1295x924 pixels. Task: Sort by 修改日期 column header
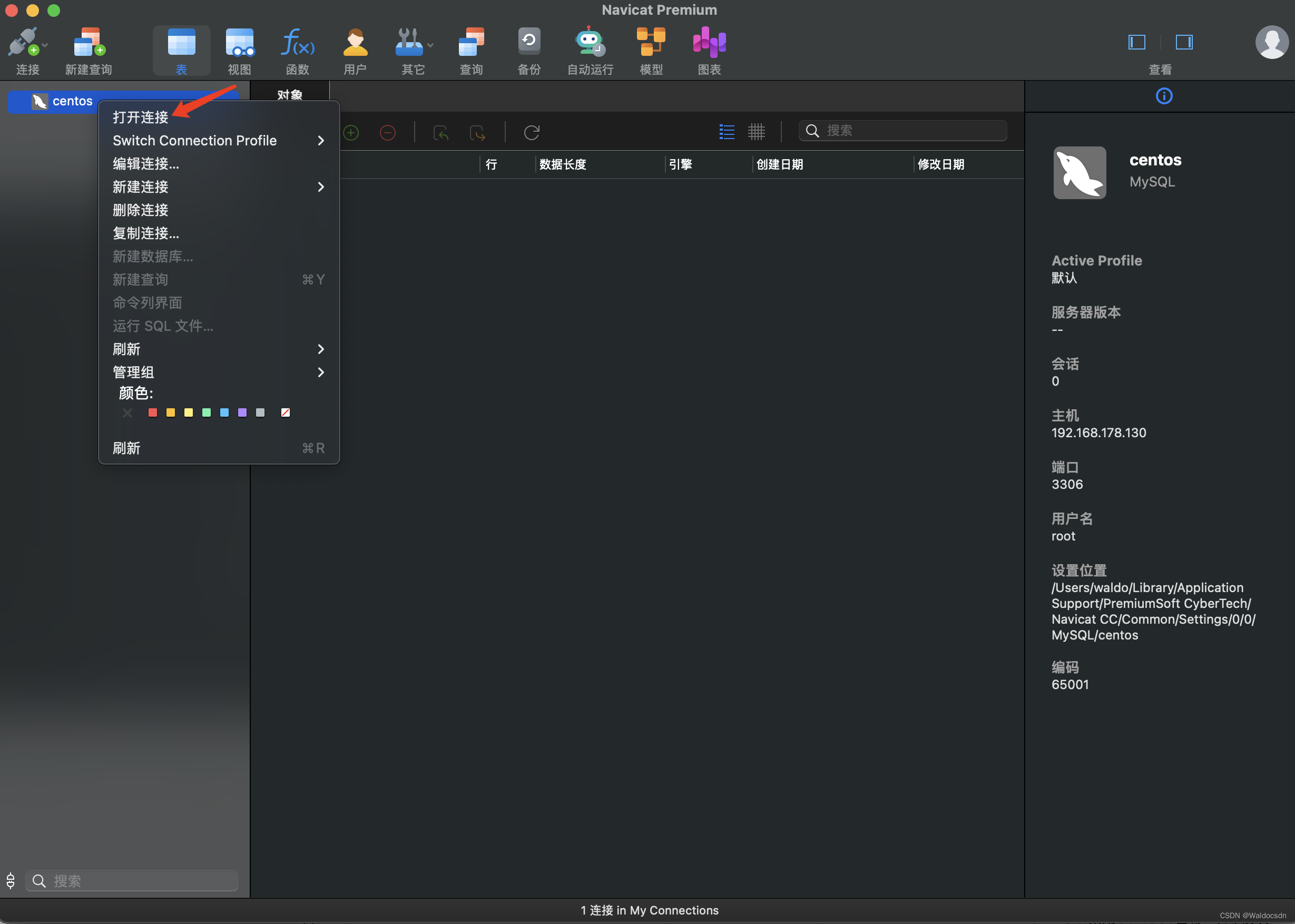941,164
